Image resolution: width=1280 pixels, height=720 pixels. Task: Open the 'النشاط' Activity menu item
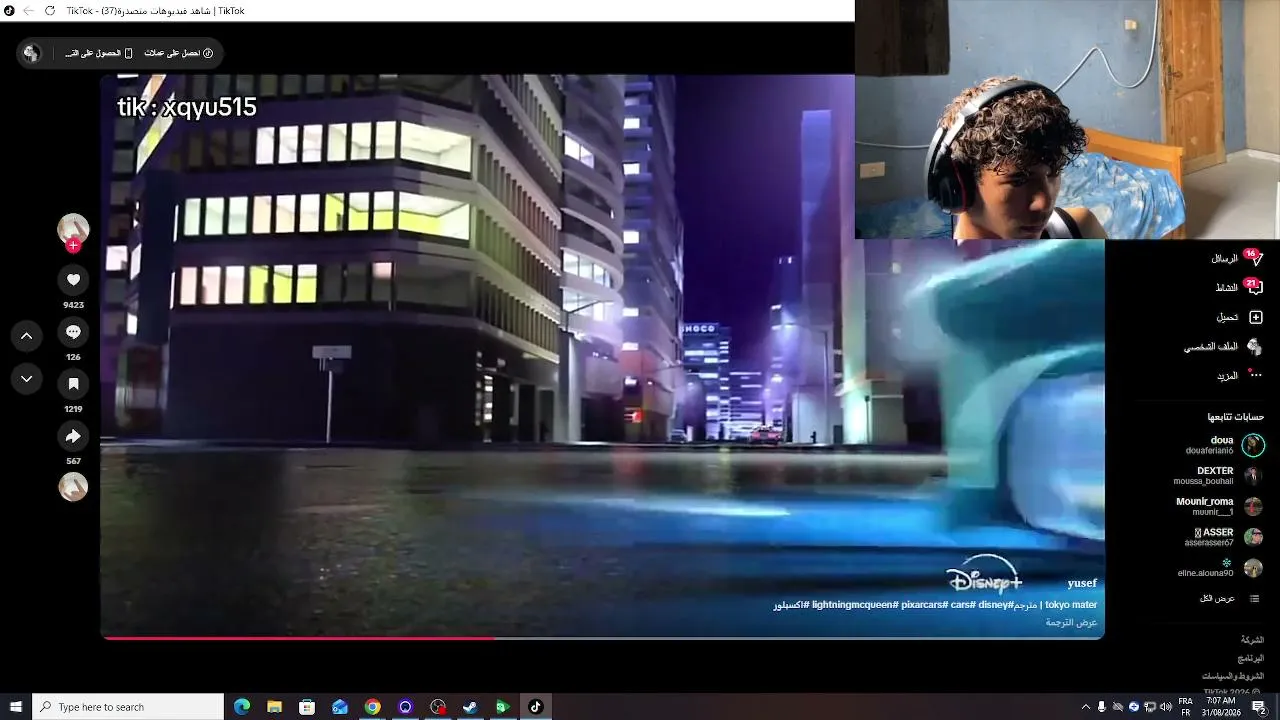[1227, 287]
